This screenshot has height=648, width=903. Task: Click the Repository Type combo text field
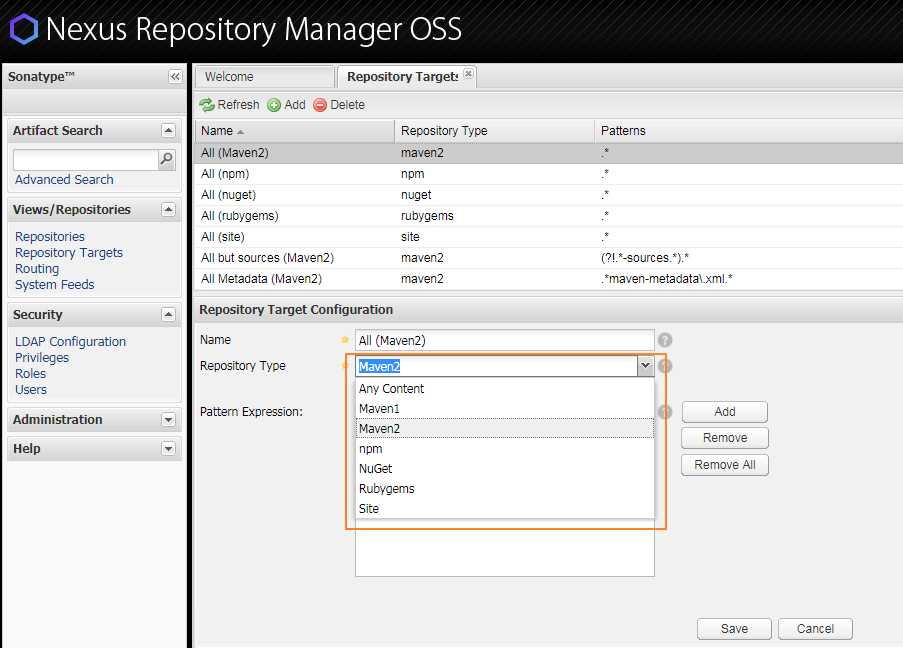(496, 366)
